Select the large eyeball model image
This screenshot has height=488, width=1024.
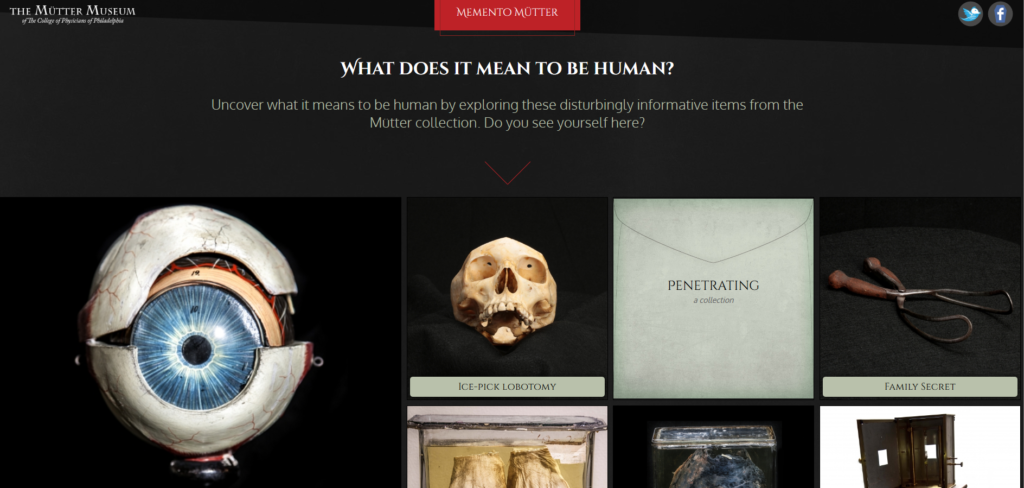tap(200, 342)
